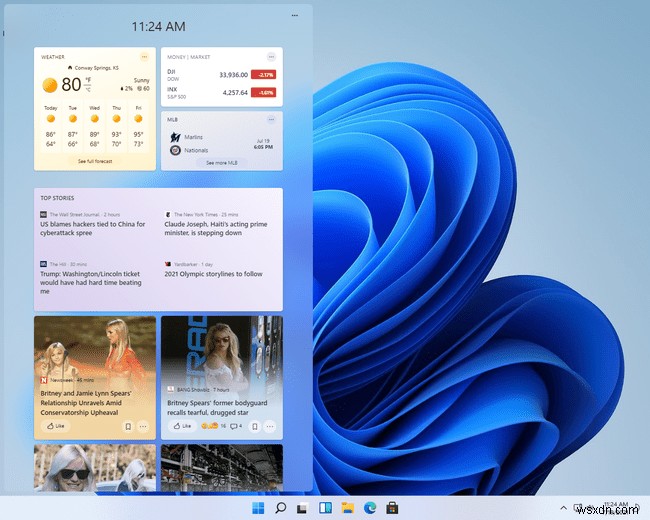
Task: View comments on the BANG Showbiz story
Action: (236, 426)
